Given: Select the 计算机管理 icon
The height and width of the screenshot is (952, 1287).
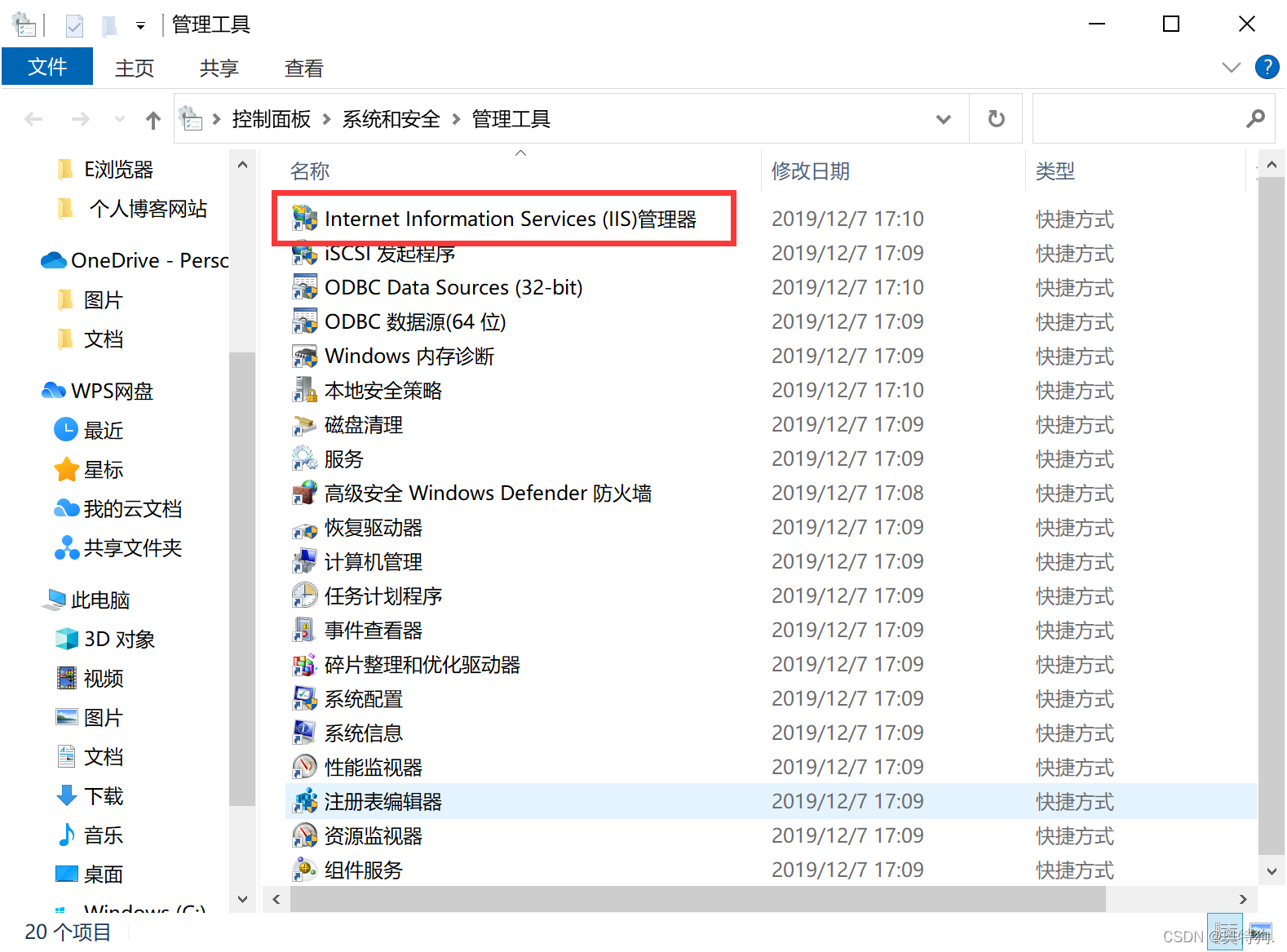Looking at the screenshot, I should tap(305, 562).
